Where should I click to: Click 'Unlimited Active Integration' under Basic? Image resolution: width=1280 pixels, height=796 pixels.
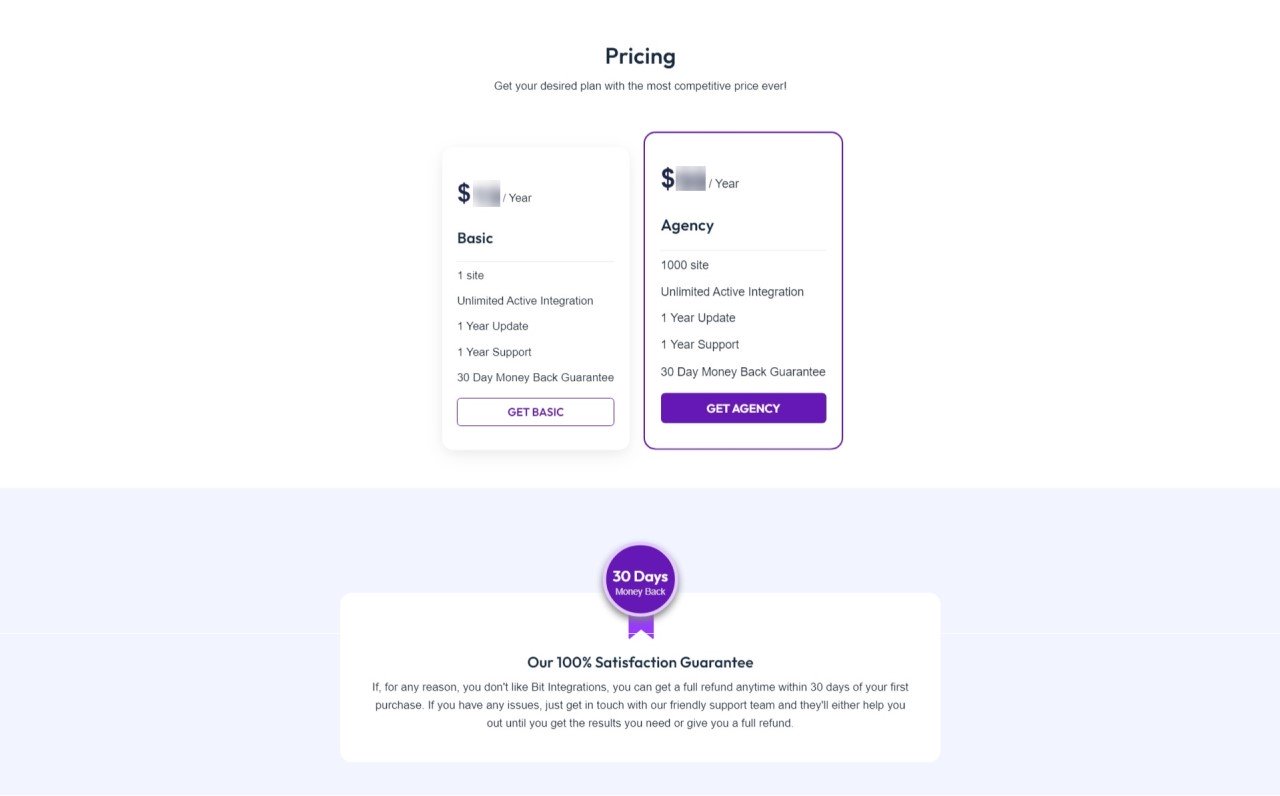pyautogui.click(x=524, y=300)
